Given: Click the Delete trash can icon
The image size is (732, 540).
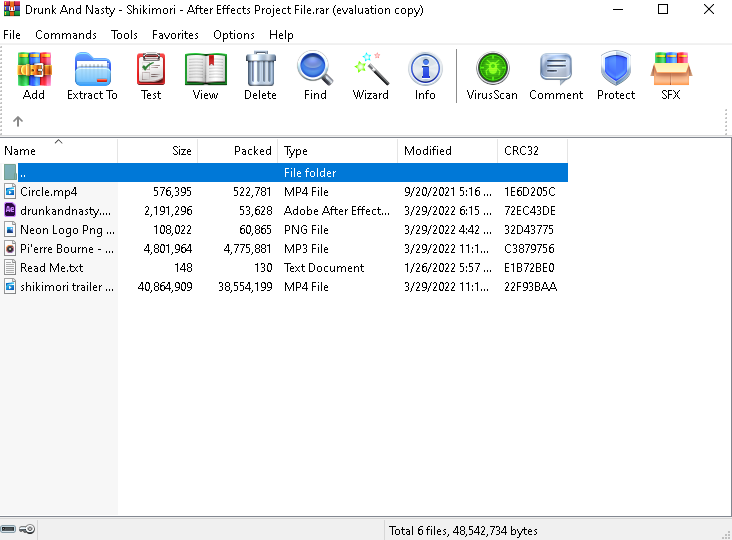Looking at the screenshot, I should pyautogui.click(x=260, y=70).
